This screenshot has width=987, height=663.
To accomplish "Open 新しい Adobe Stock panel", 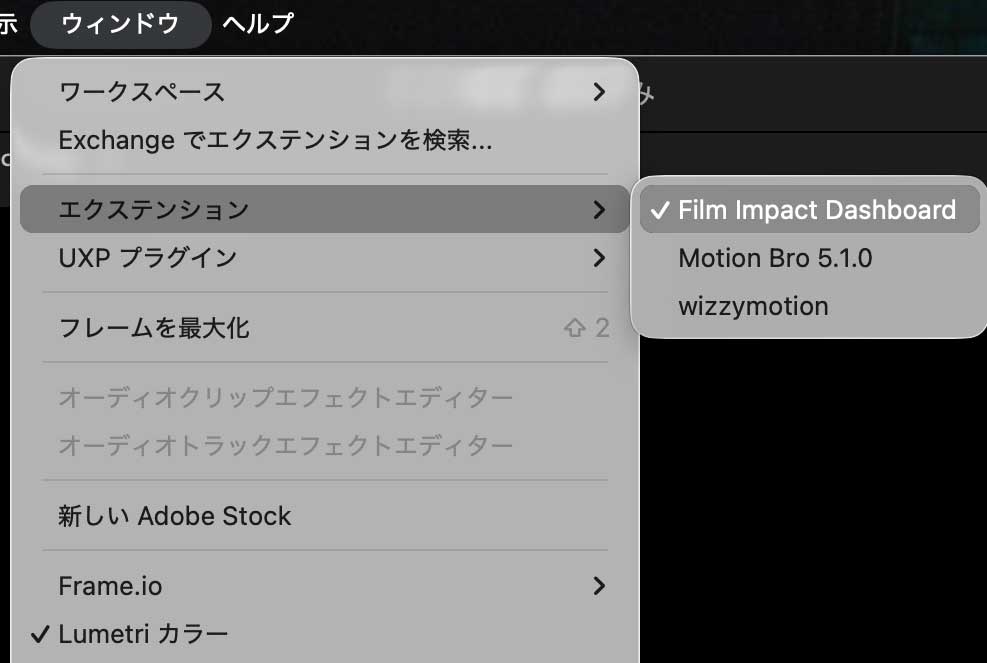I will coord(174,515).
